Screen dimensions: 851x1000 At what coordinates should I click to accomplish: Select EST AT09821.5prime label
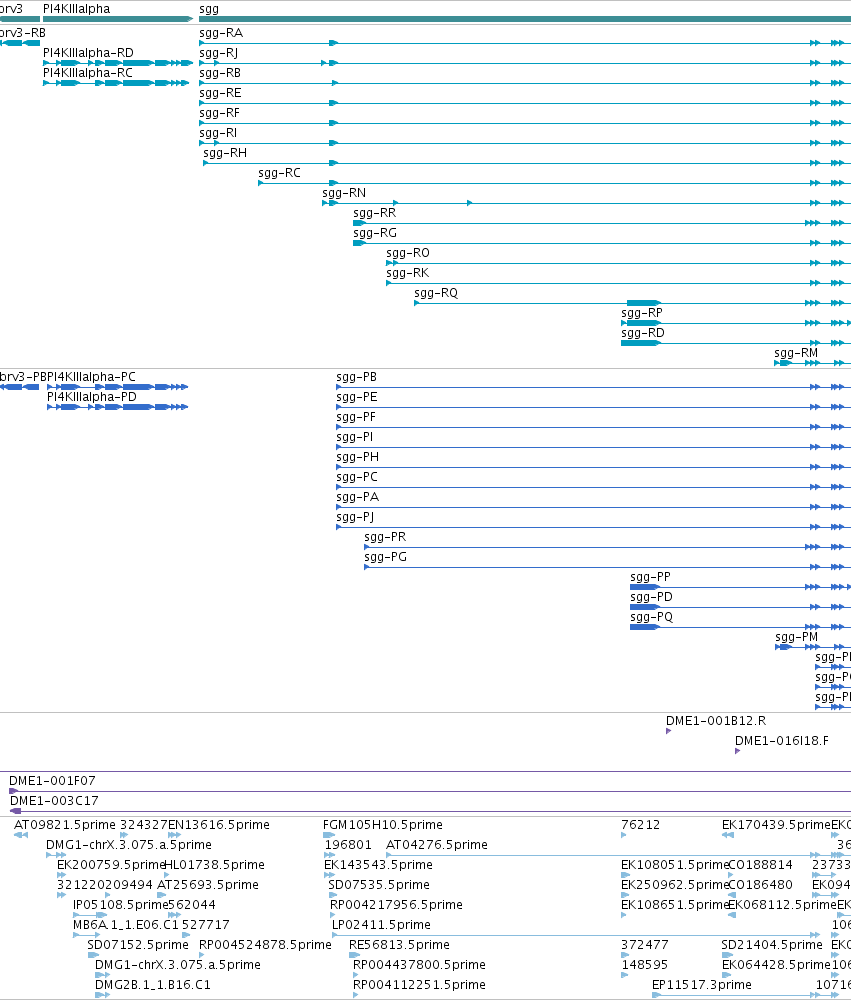point(65,825)
